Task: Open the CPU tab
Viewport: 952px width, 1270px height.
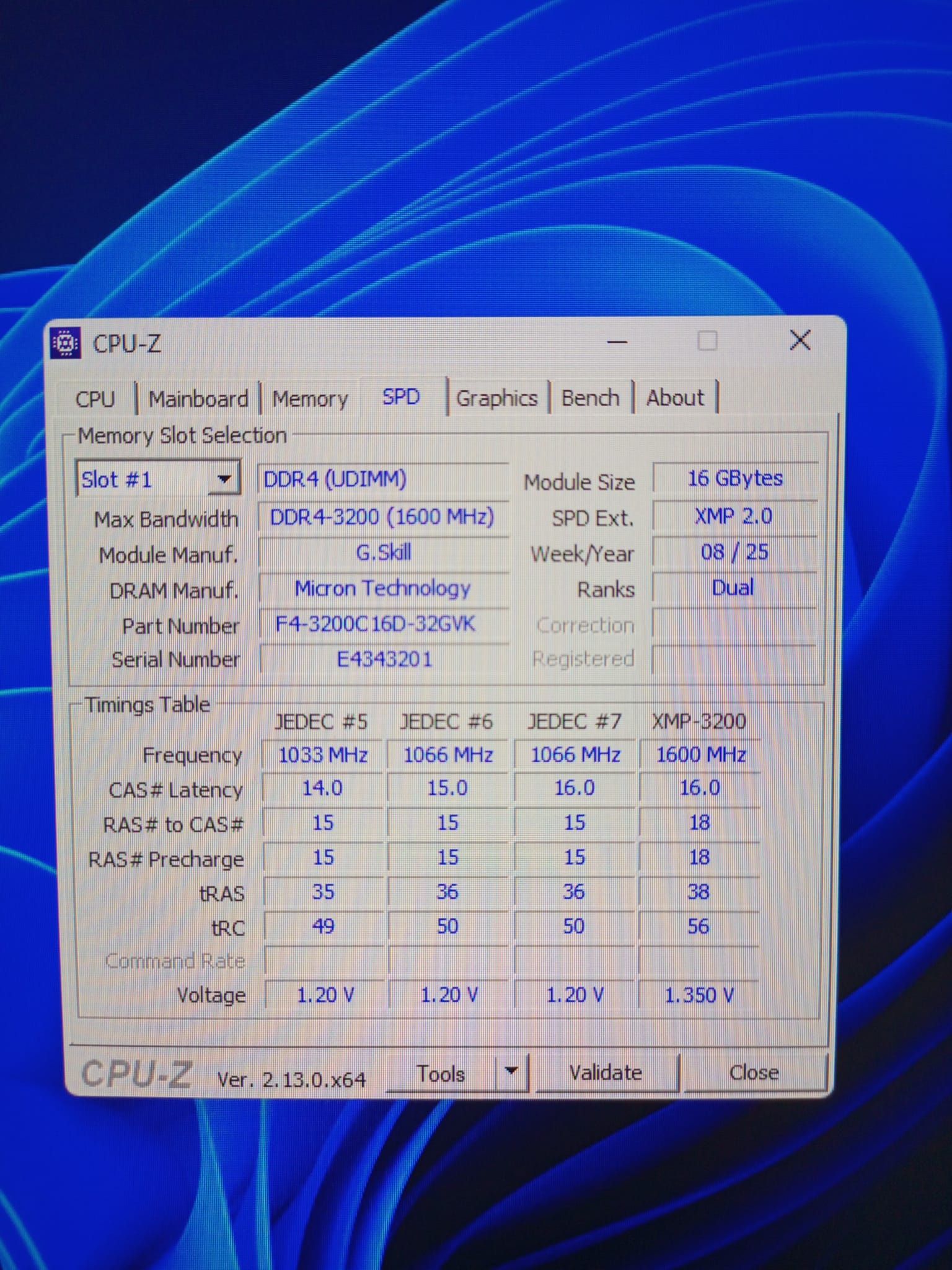Action: coord(95,398)
